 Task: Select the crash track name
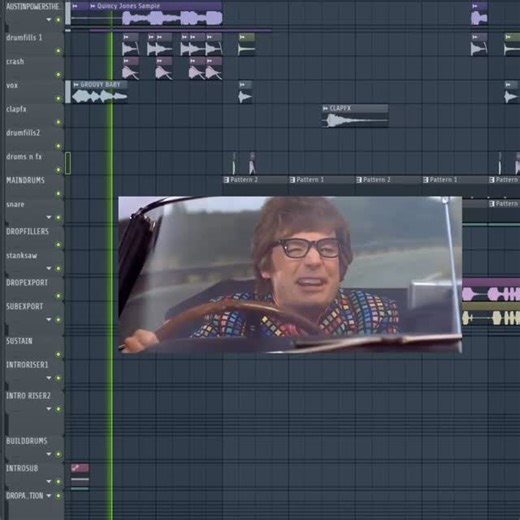15,62
